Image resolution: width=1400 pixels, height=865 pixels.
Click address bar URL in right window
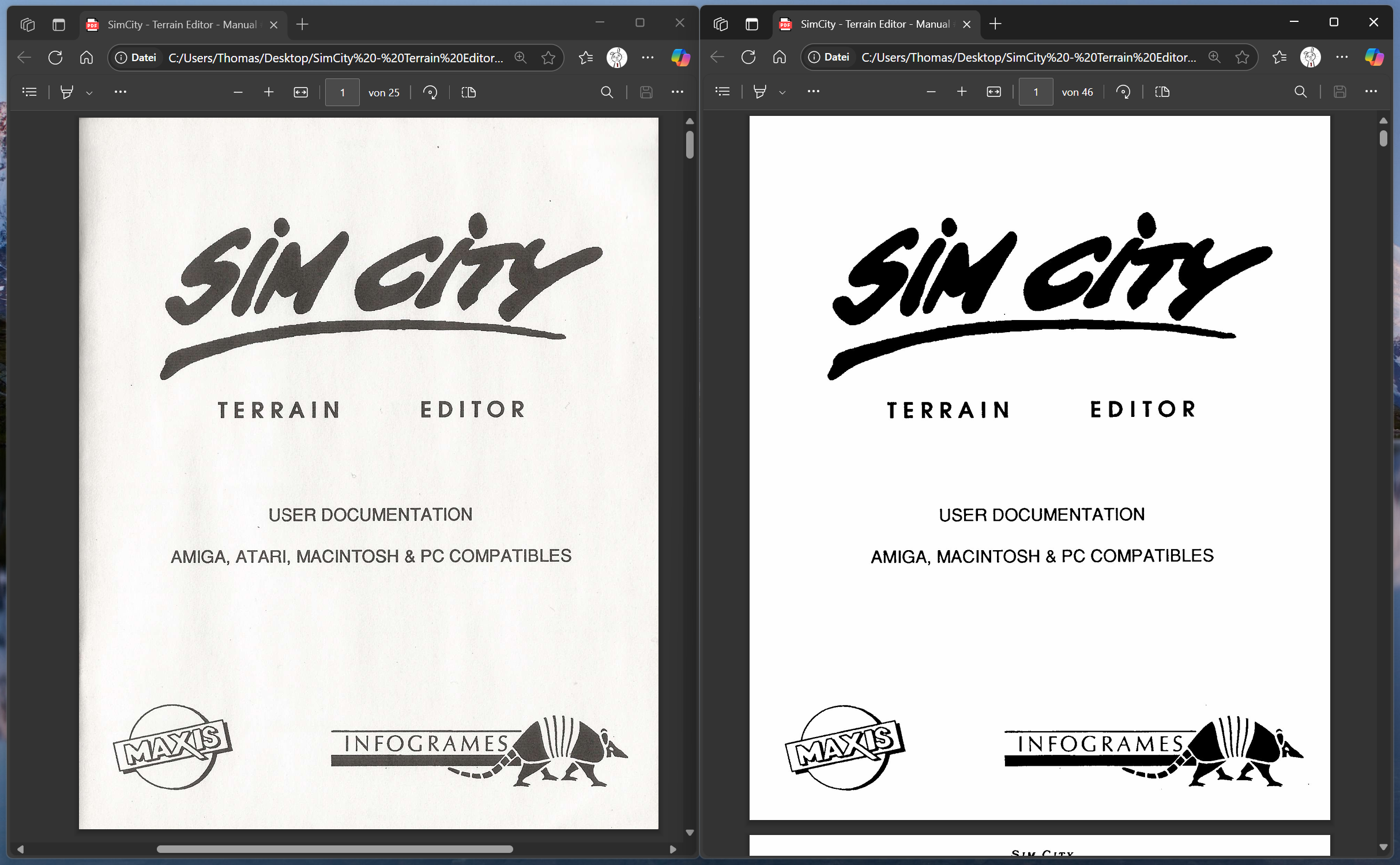coord(1029,57)
